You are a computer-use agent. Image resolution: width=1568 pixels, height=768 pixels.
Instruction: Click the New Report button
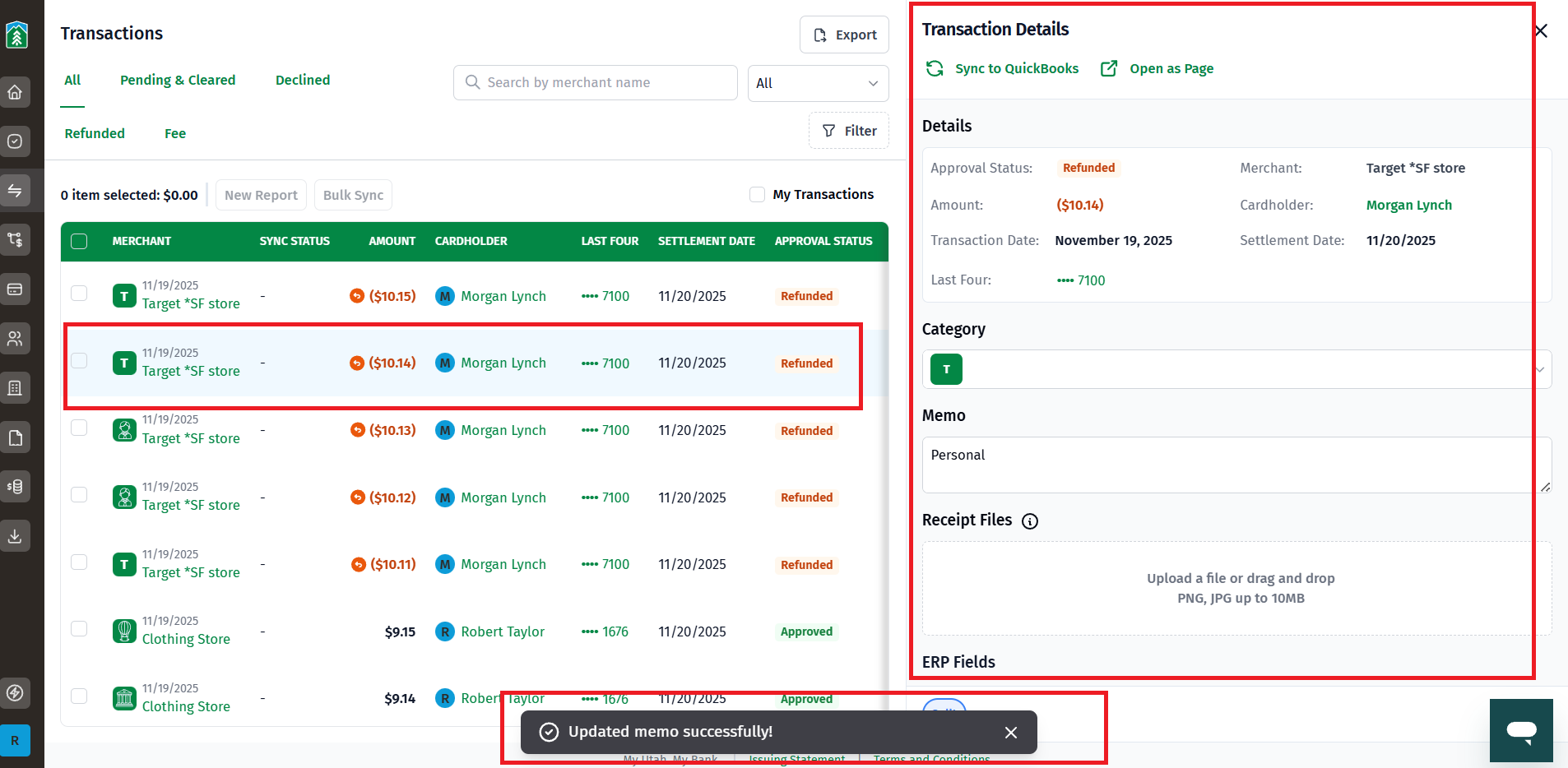261,195
